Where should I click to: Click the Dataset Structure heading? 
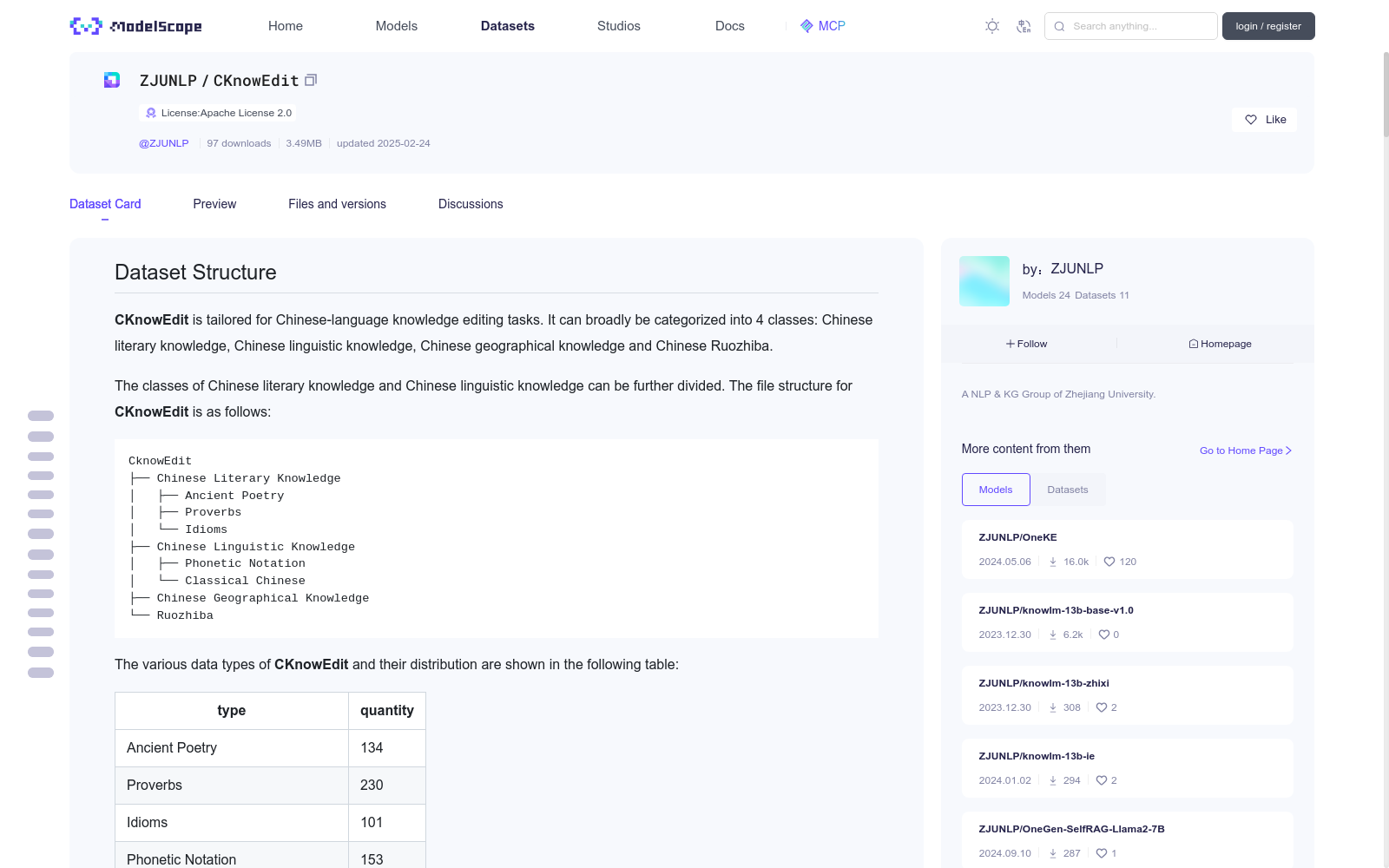(x=195, y=273)
